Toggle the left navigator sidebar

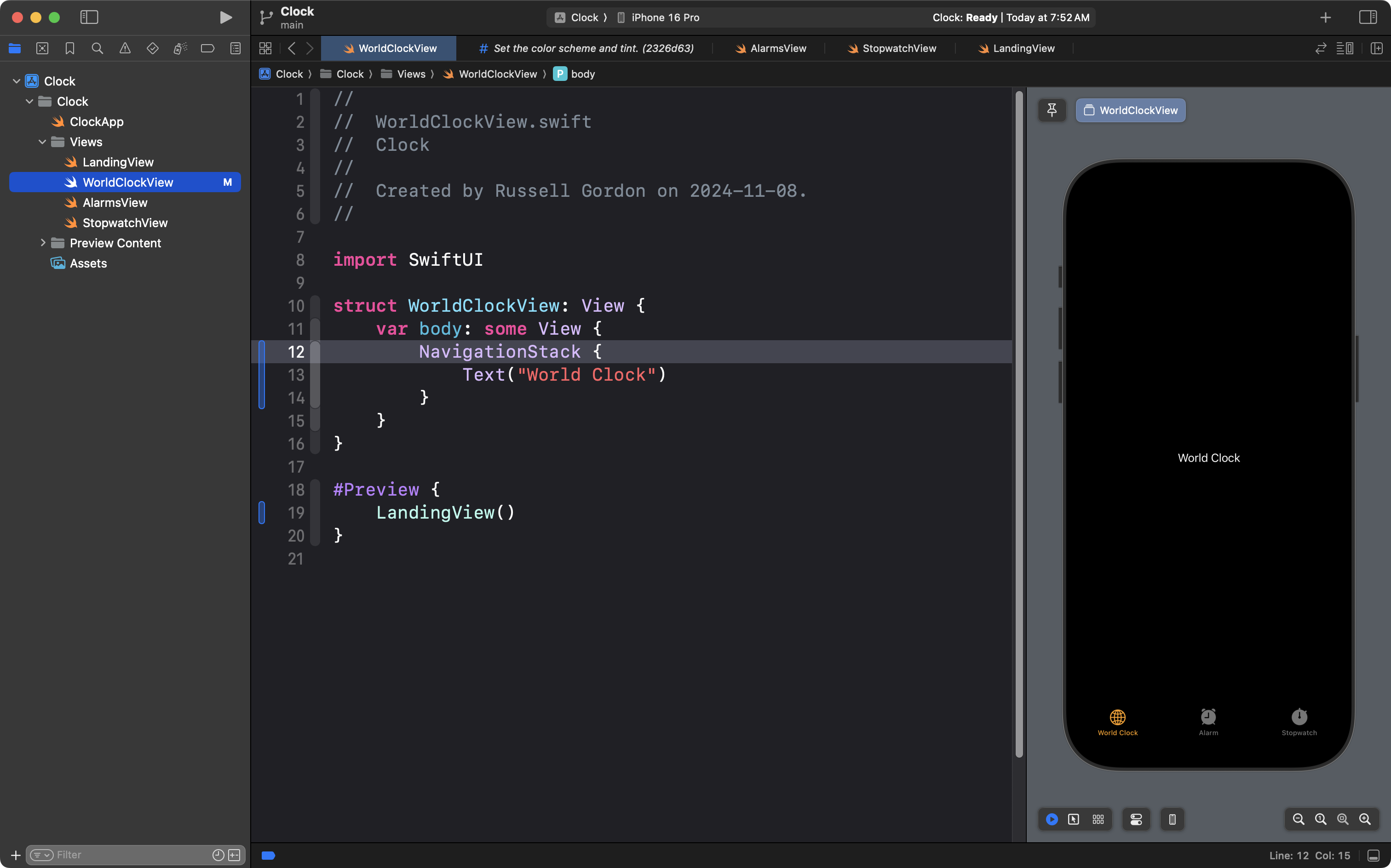(x=89, y=17)
